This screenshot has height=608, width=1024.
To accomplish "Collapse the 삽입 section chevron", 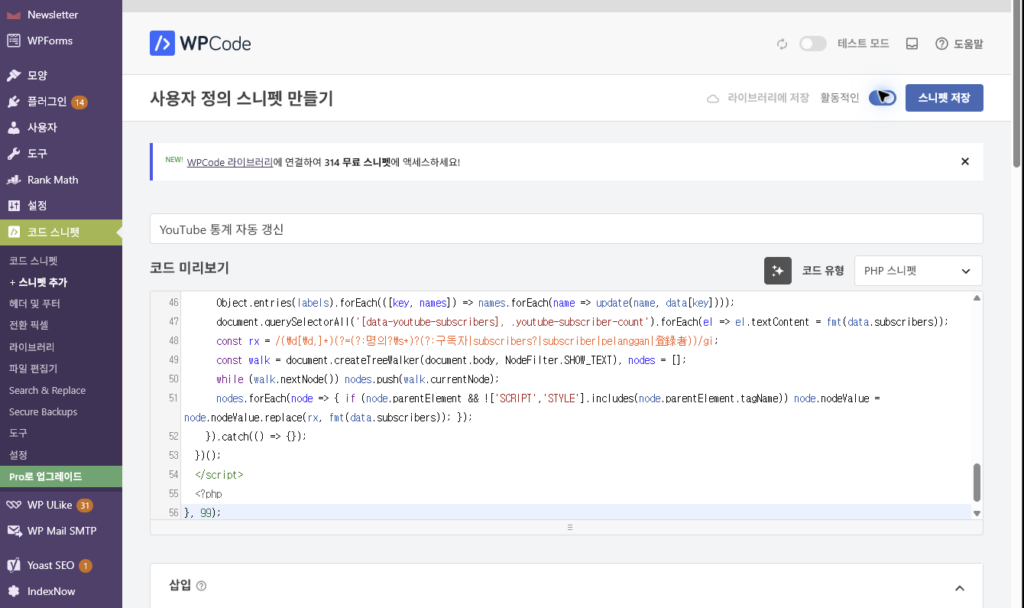I will pos(959,588).
